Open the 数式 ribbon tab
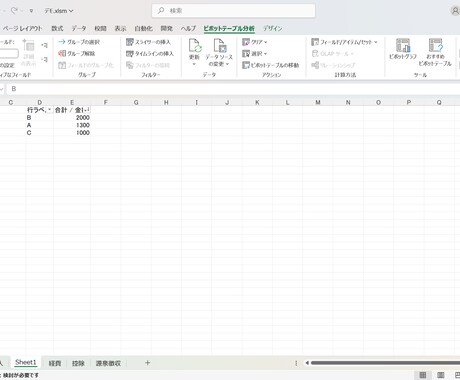Image resolution: width=460 pixels, height=380 pixels. (57, 29)
